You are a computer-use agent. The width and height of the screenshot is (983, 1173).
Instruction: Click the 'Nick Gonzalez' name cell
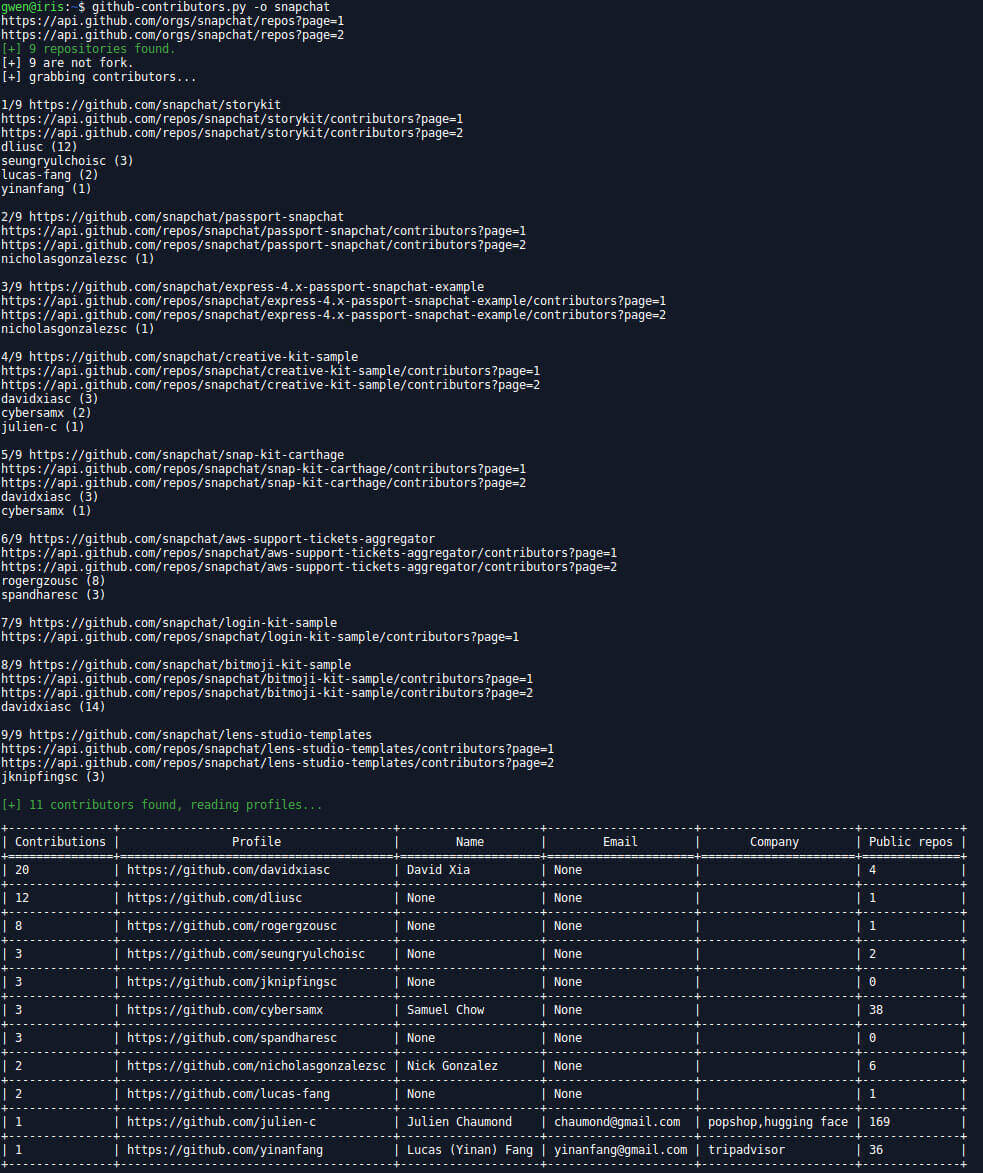tap(453, 1066)
